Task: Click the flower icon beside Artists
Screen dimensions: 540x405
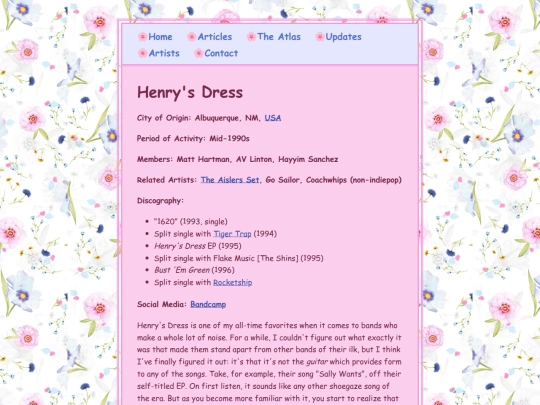Action: tap(143, 53)
